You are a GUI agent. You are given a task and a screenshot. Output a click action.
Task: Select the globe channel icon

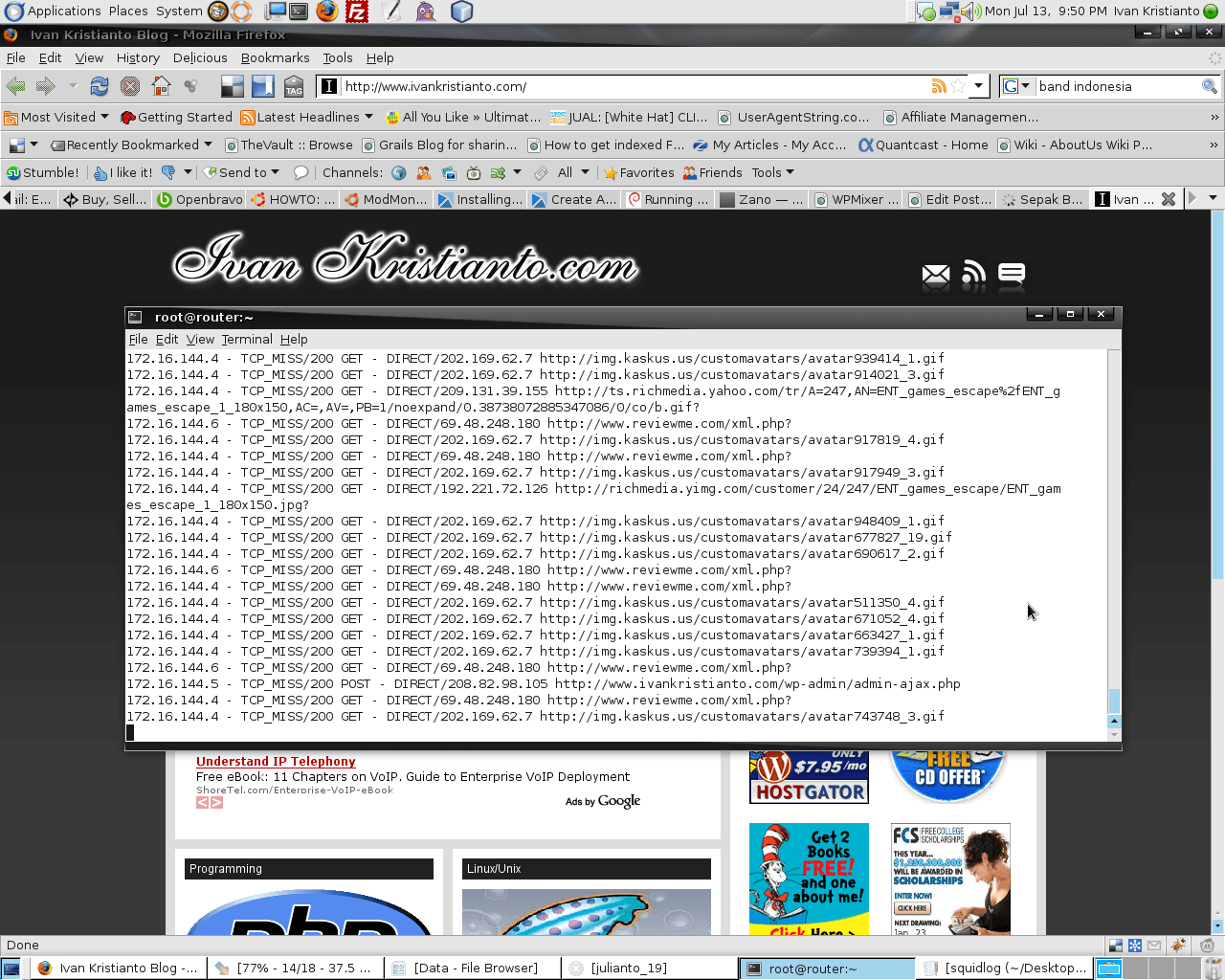[x=399, y=172]
